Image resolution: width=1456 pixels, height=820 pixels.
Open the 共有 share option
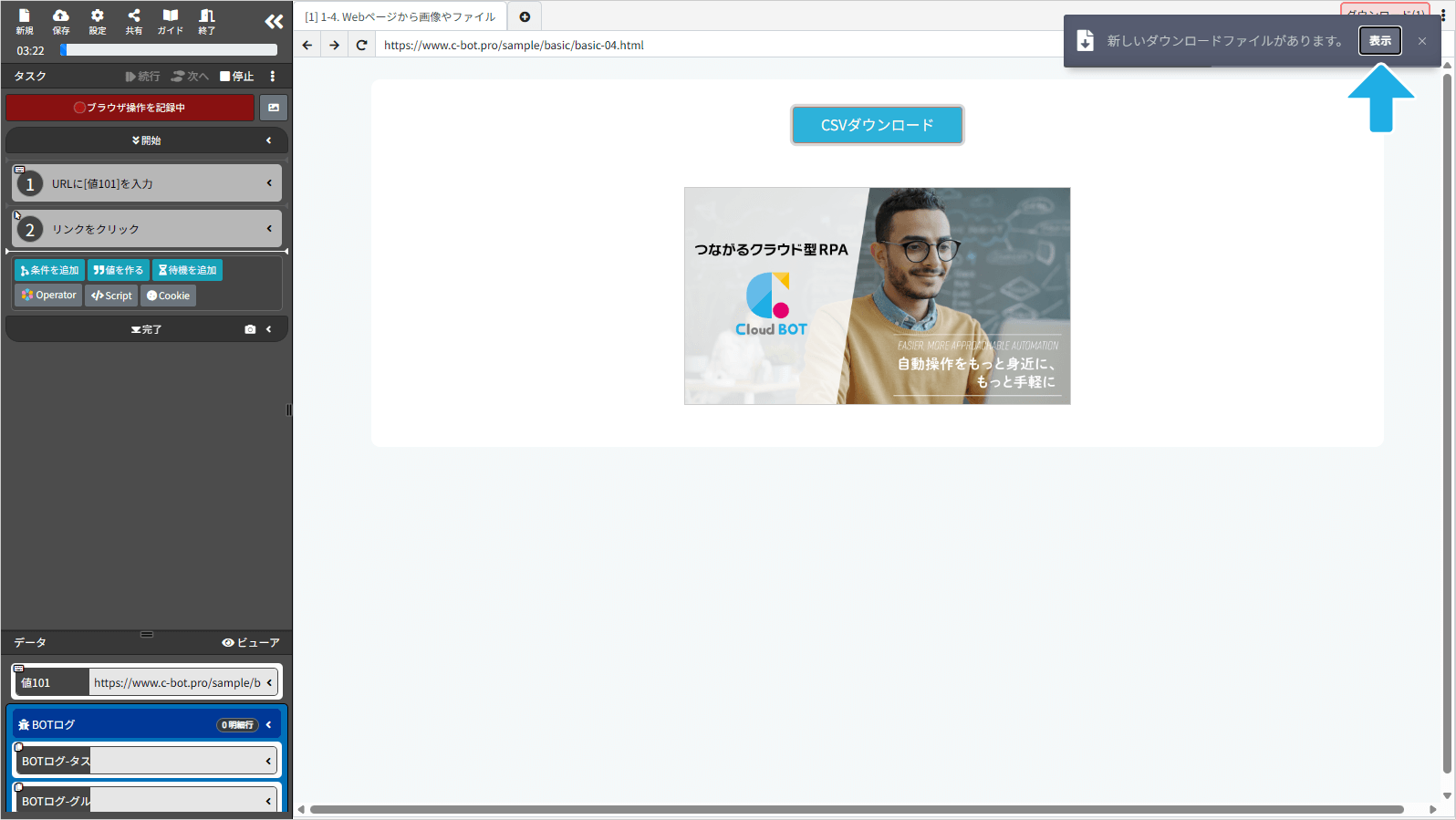(134, 21)
